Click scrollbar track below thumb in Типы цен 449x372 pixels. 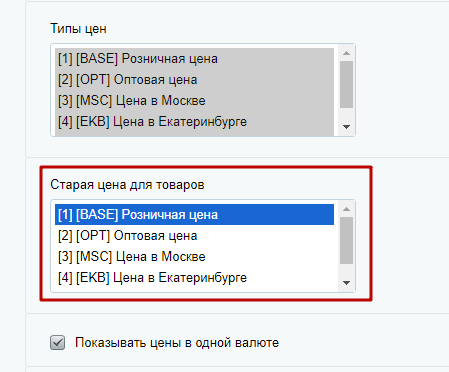[346, 114]
